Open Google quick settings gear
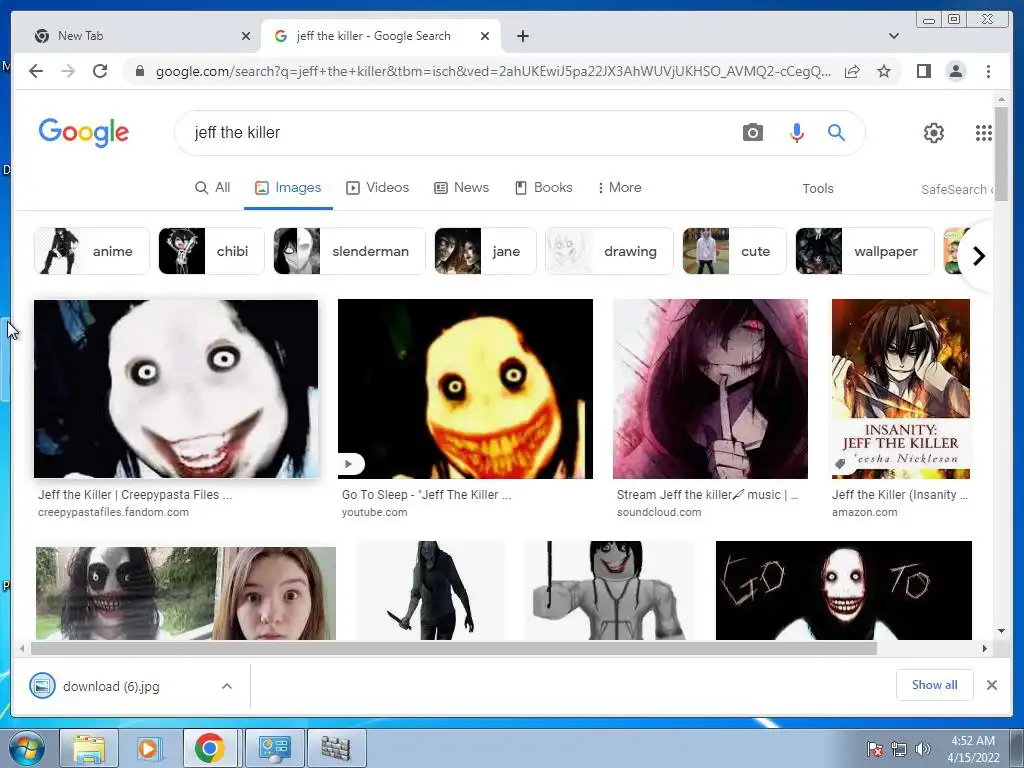1024x768 pixels. tap(934, 133)
